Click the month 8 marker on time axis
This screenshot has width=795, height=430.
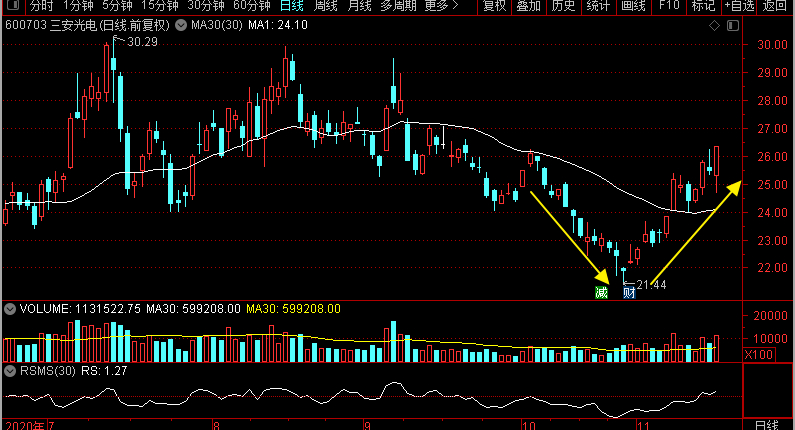click(x=216, y=425)
